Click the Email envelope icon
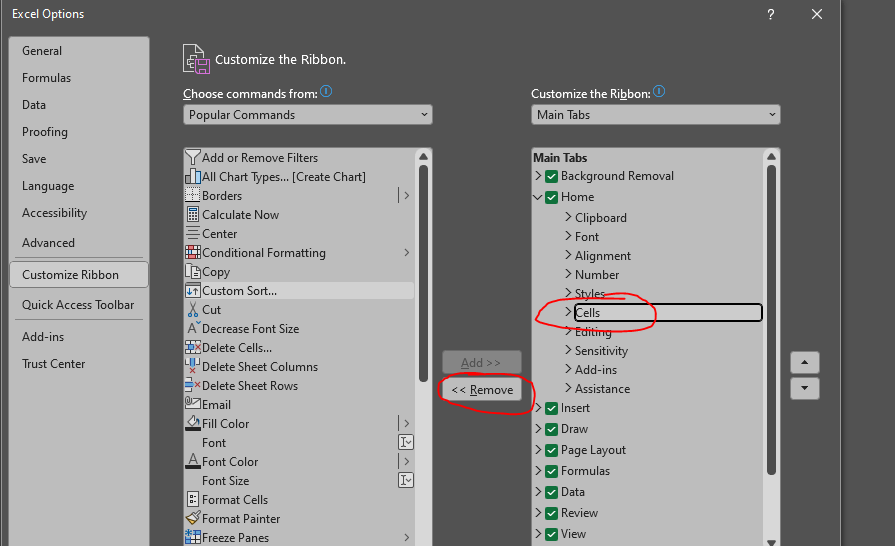The width and height of the screenshot is (895, 546). point(193,403)
